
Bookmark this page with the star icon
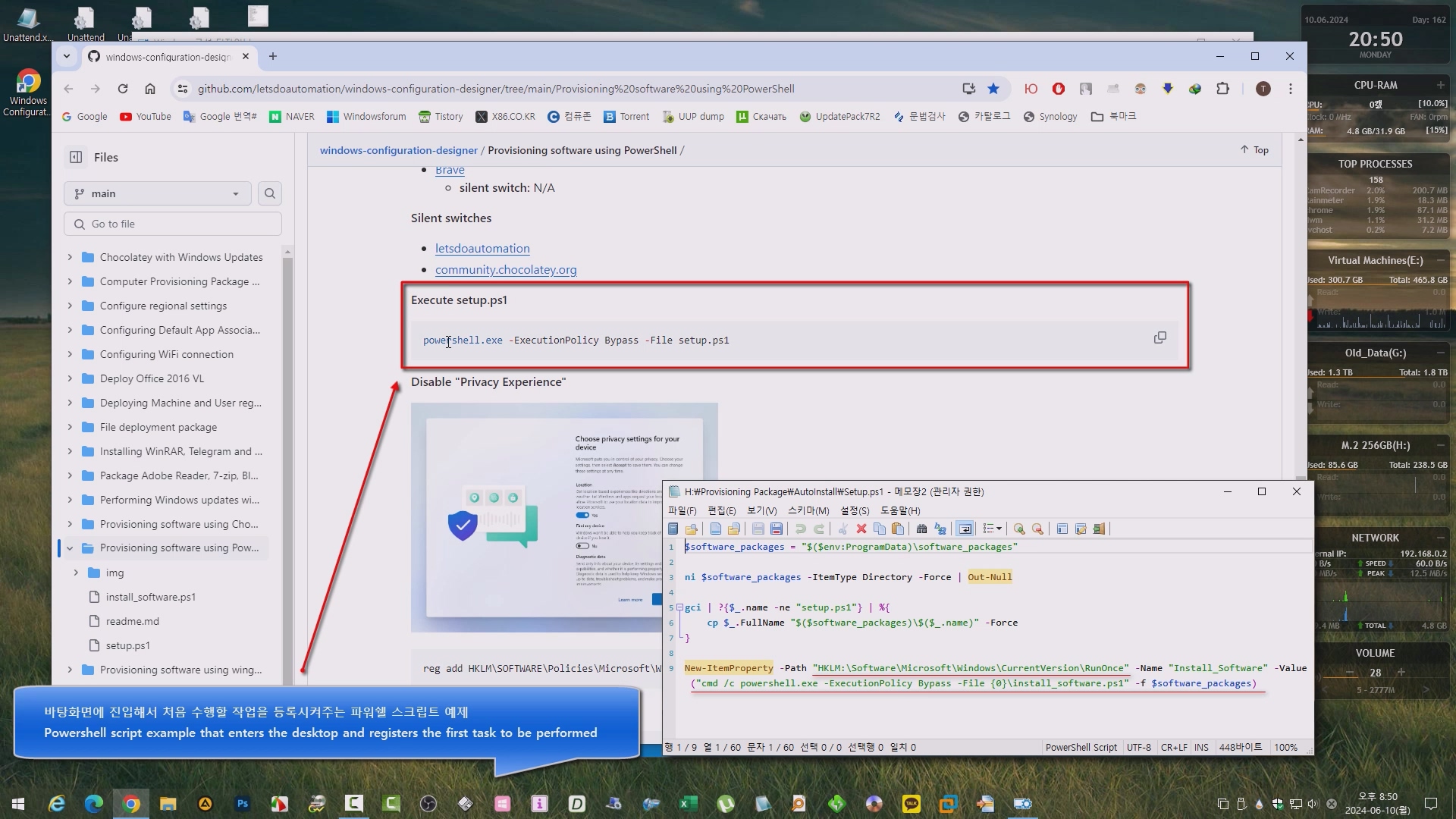993,89
